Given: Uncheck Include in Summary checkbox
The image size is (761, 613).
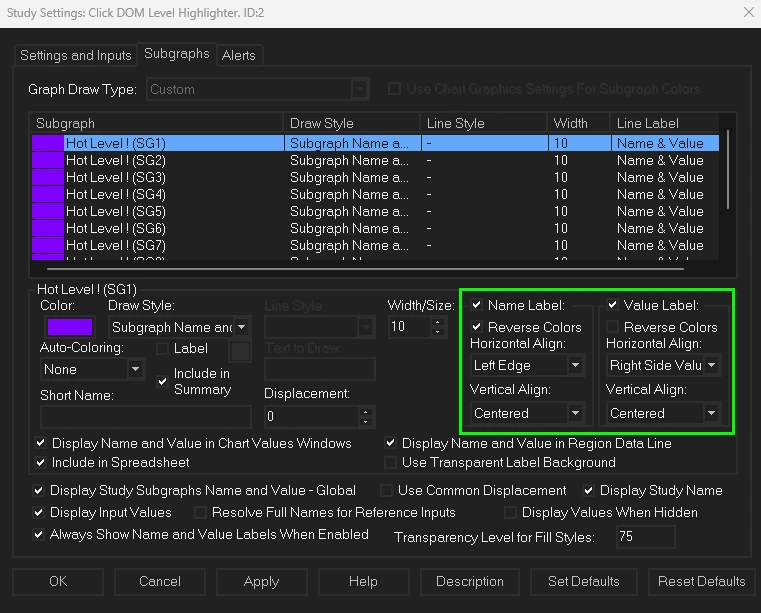Looking at the screenshot, I should (x=163, y=381).
